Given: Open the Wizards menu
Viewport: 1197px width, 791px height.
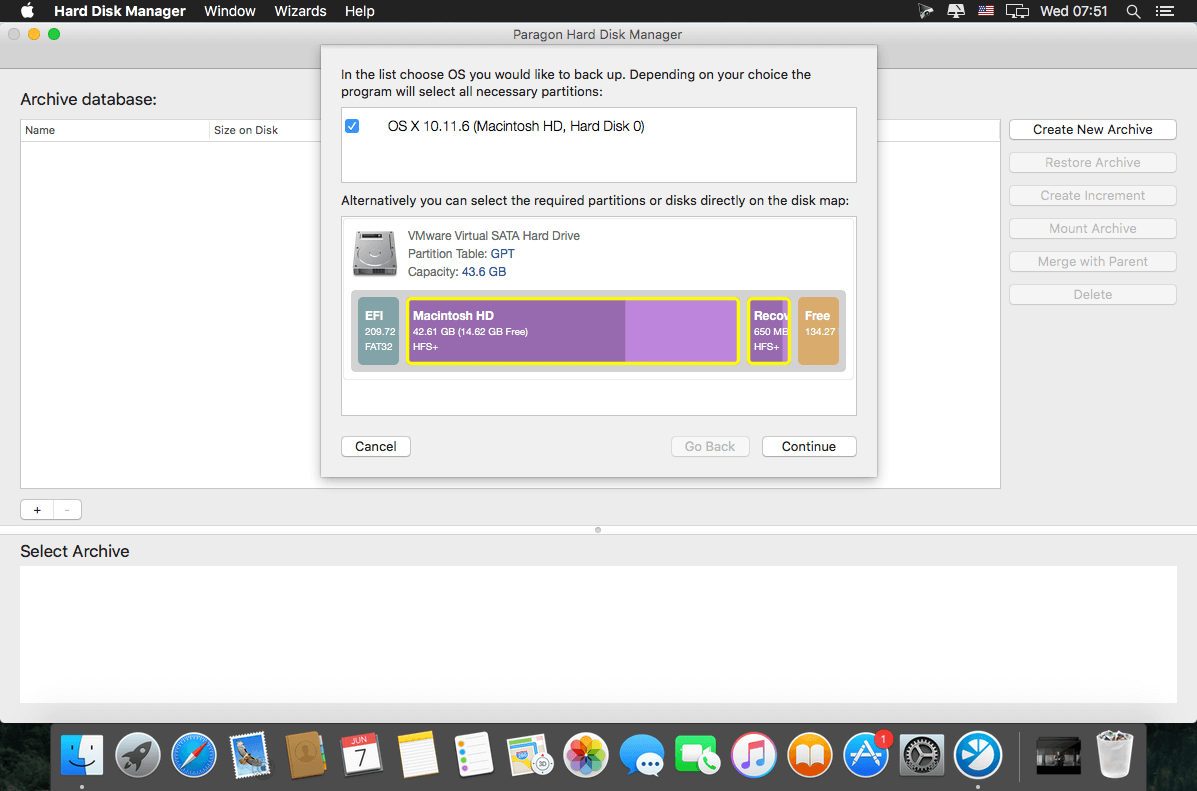Looking at the screenshot, I should pos(300,11).
